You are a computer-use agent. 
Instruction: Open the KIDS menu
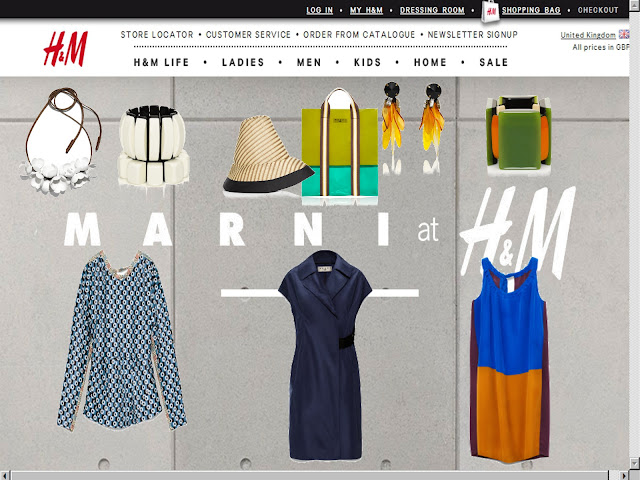[367, 62]
